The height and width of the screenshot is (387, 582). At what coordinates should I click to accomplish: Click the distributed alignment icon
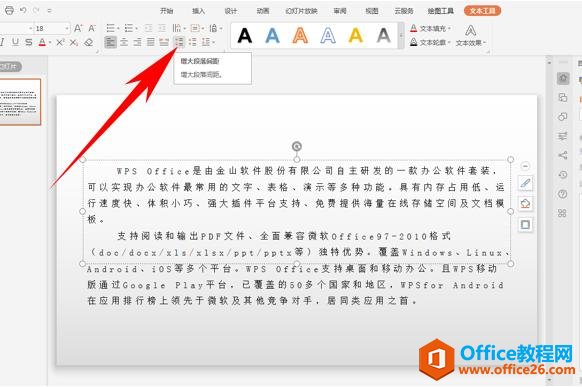pyautogui.click(x=164, y=42)
